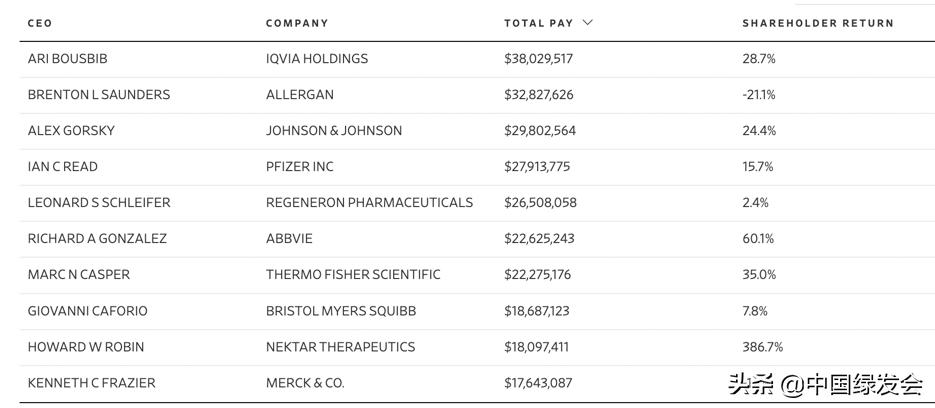The image size is (935, 408).
Task: Click Kenneth C Frazier name
Action: tap(92, 383)
